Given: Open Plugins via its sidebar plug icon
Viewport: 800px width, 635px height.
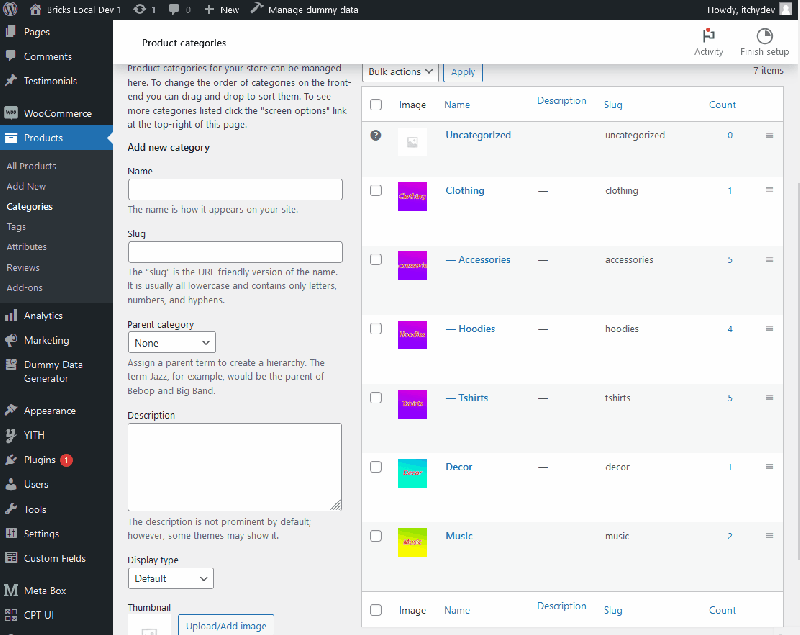Looking at the screenshot, I should coord(11,459).
